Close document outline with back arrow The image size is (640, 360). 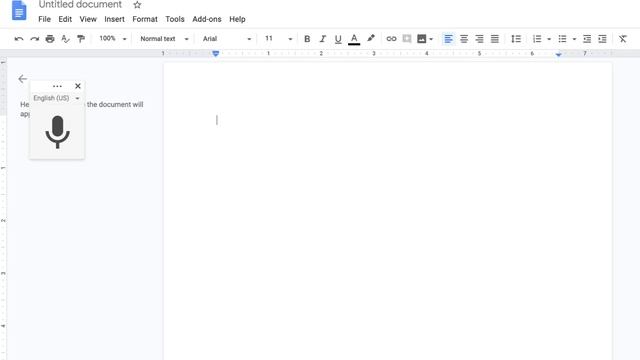pos(22,79)
